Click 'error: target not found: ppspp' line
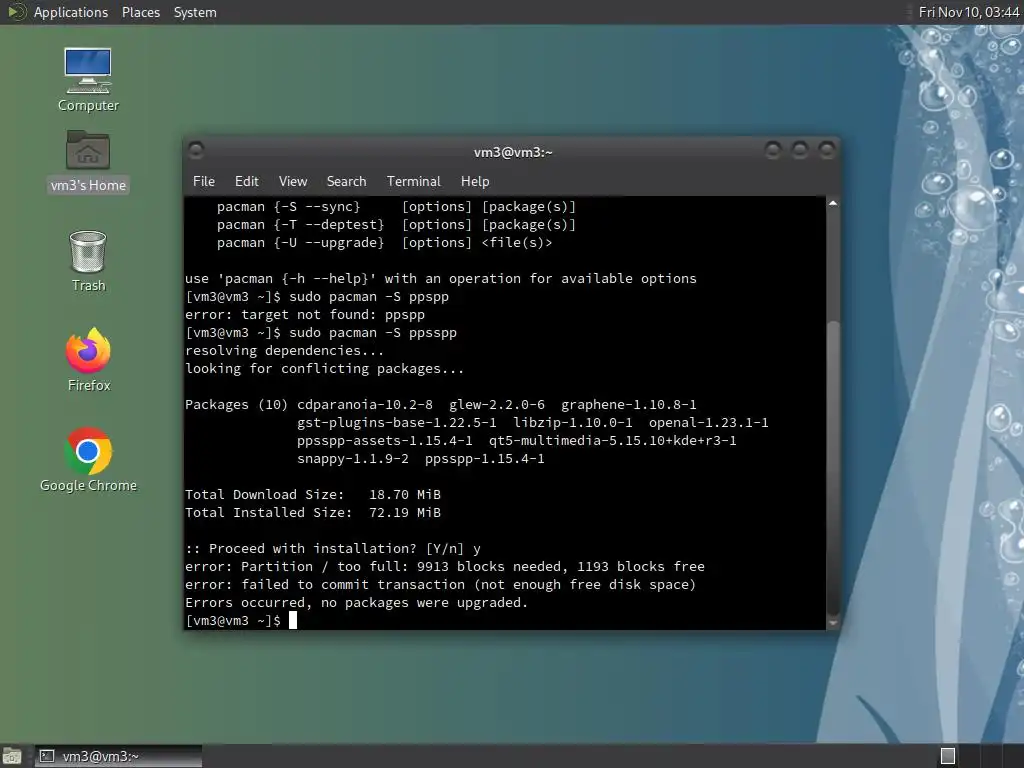This screenshot has width=1024, height=768. (x=305, y=315)
